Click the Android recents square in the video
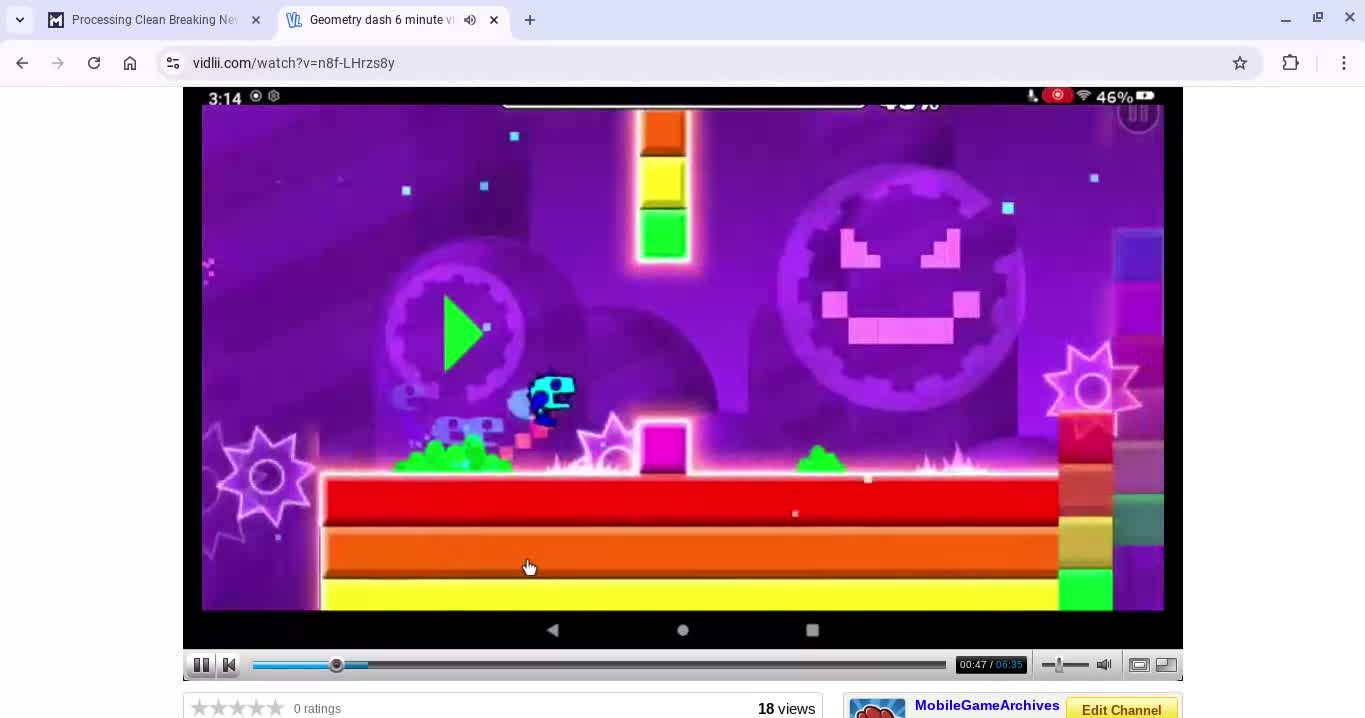Screen dimensions: 1365x718 [x=812, y=630]
